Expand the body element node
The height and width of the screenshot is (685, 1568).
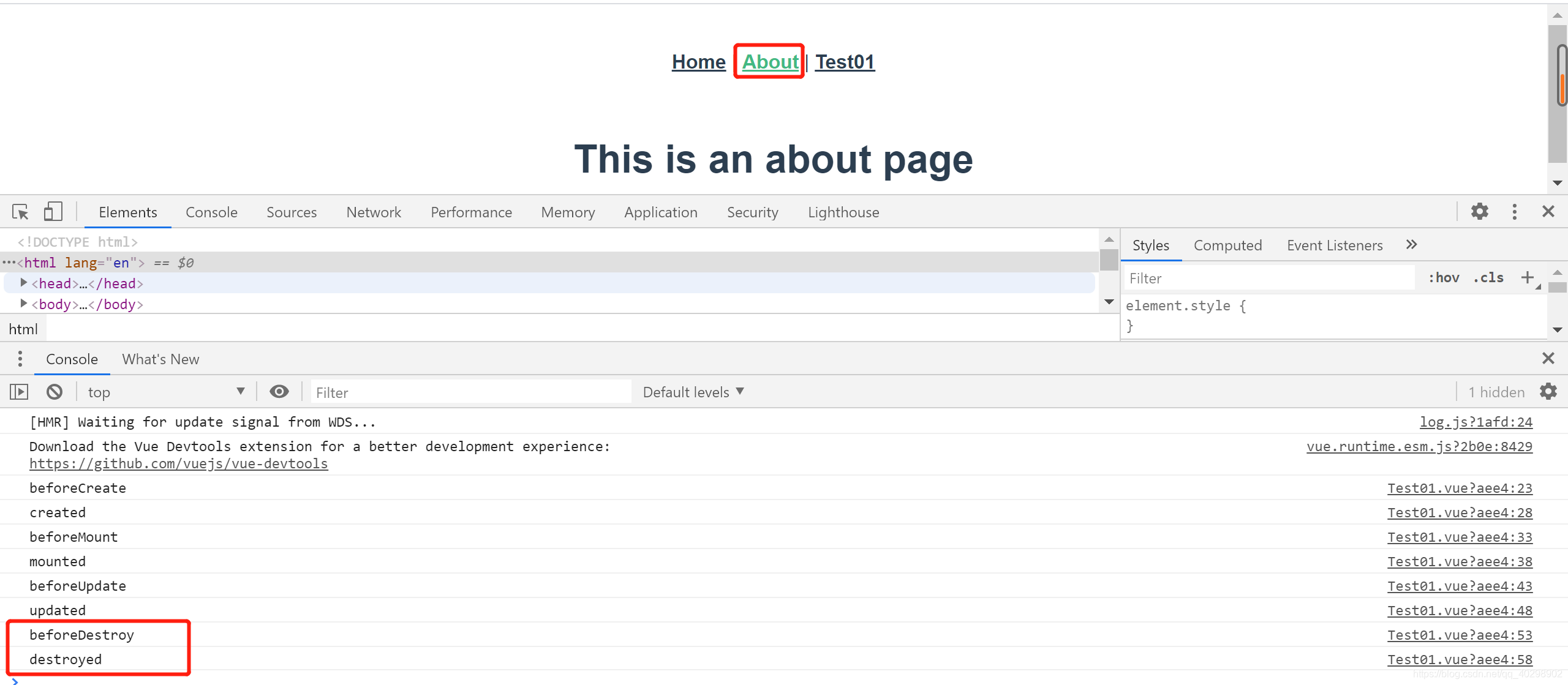coord(23,304)
